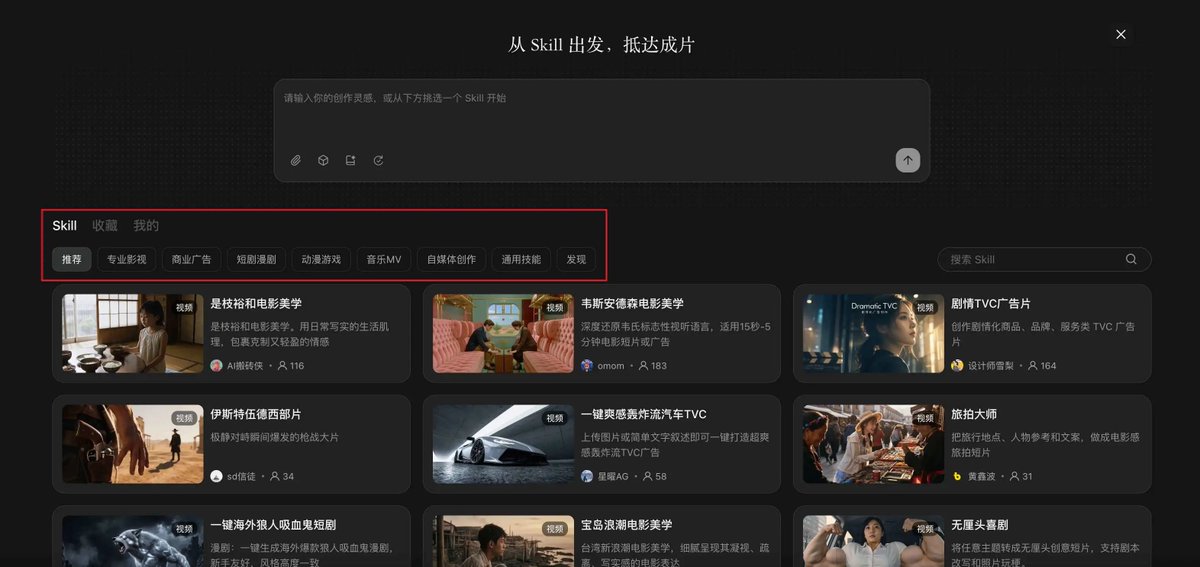Select the 音乐MV category filter
The image size is (1200, 567).
point(383,259)
